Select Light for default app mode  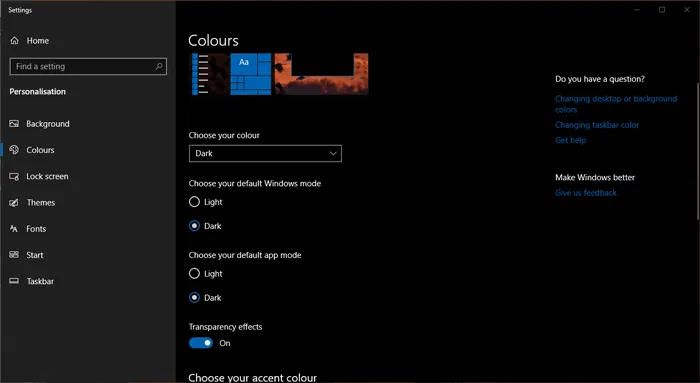[x=194, y=274]
